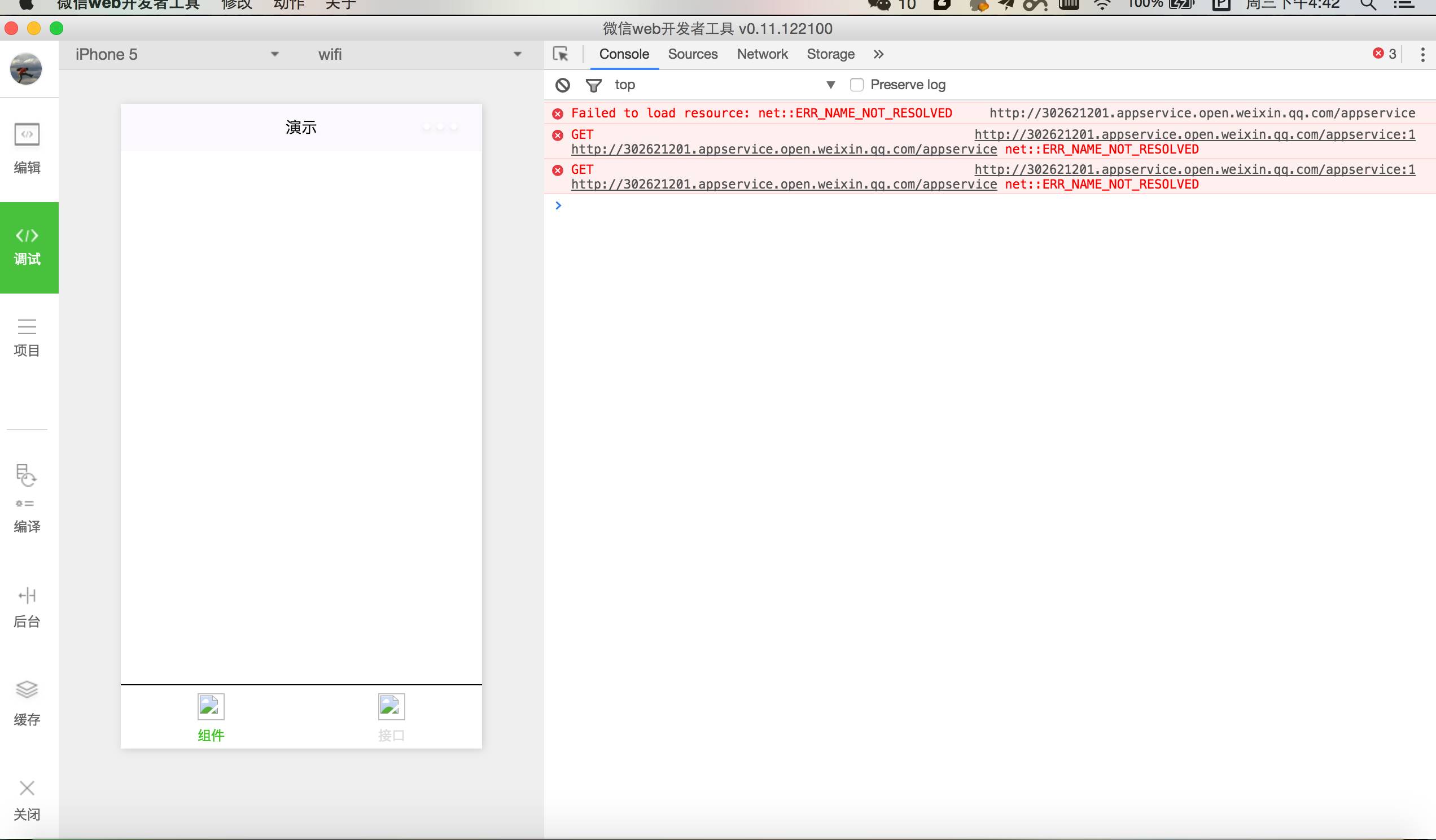Show more devtools tabs via chevron
1436x840 pixels.
[x=878, y=54]
